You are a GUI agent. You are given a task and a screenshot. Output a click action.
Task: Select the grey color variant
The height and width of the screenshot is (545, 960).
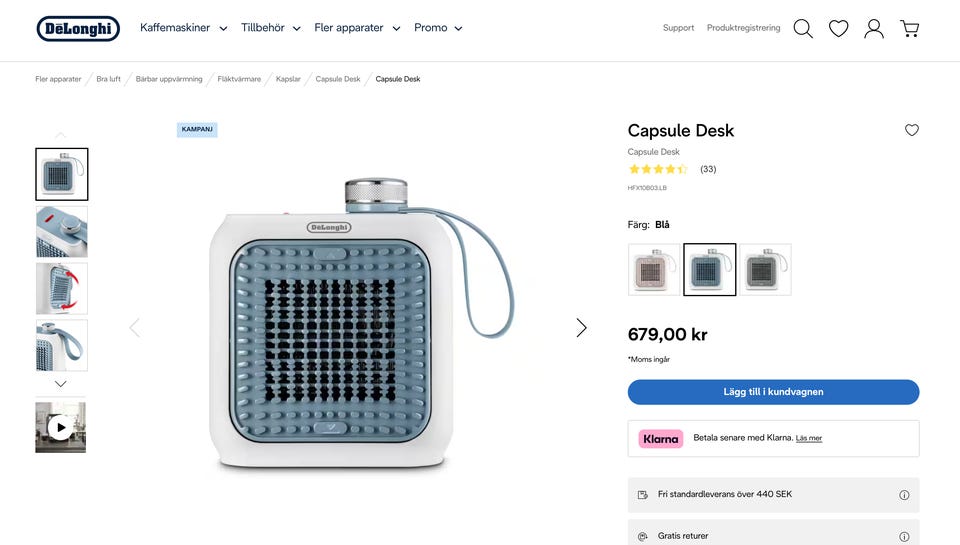click(x=765, y=269)
